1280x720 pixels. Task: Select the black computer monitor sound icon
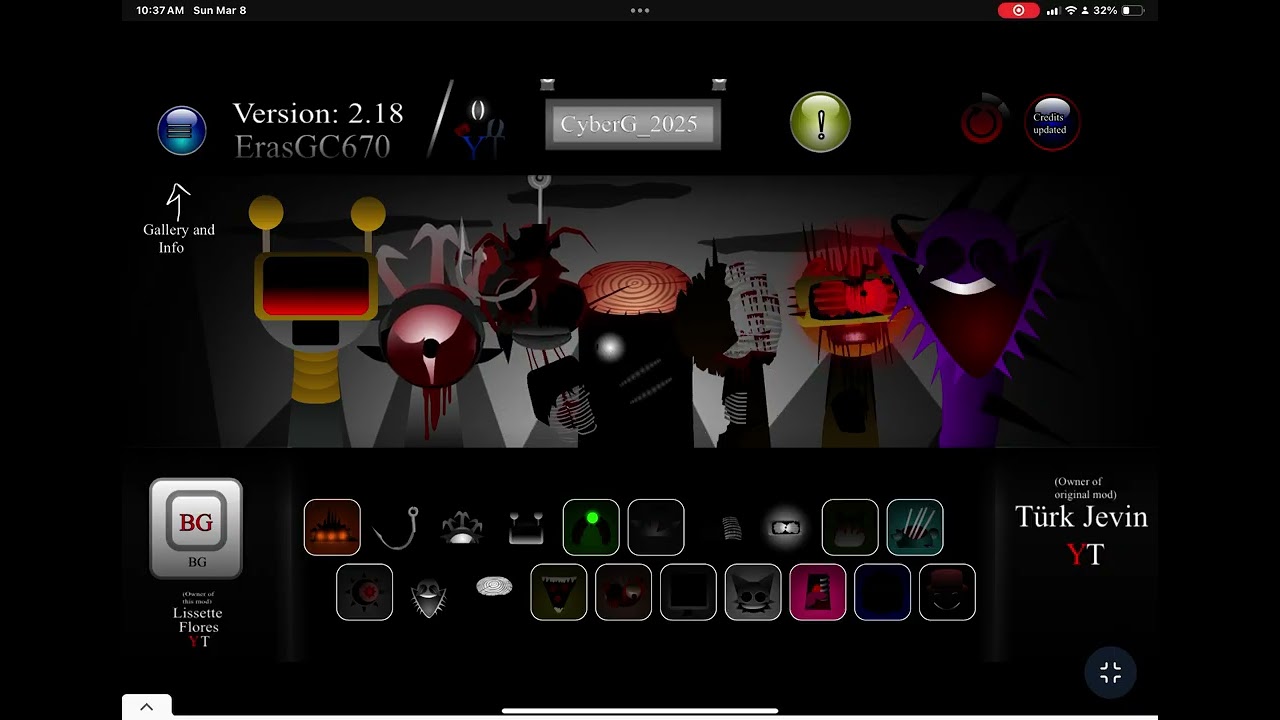[688, 592]
